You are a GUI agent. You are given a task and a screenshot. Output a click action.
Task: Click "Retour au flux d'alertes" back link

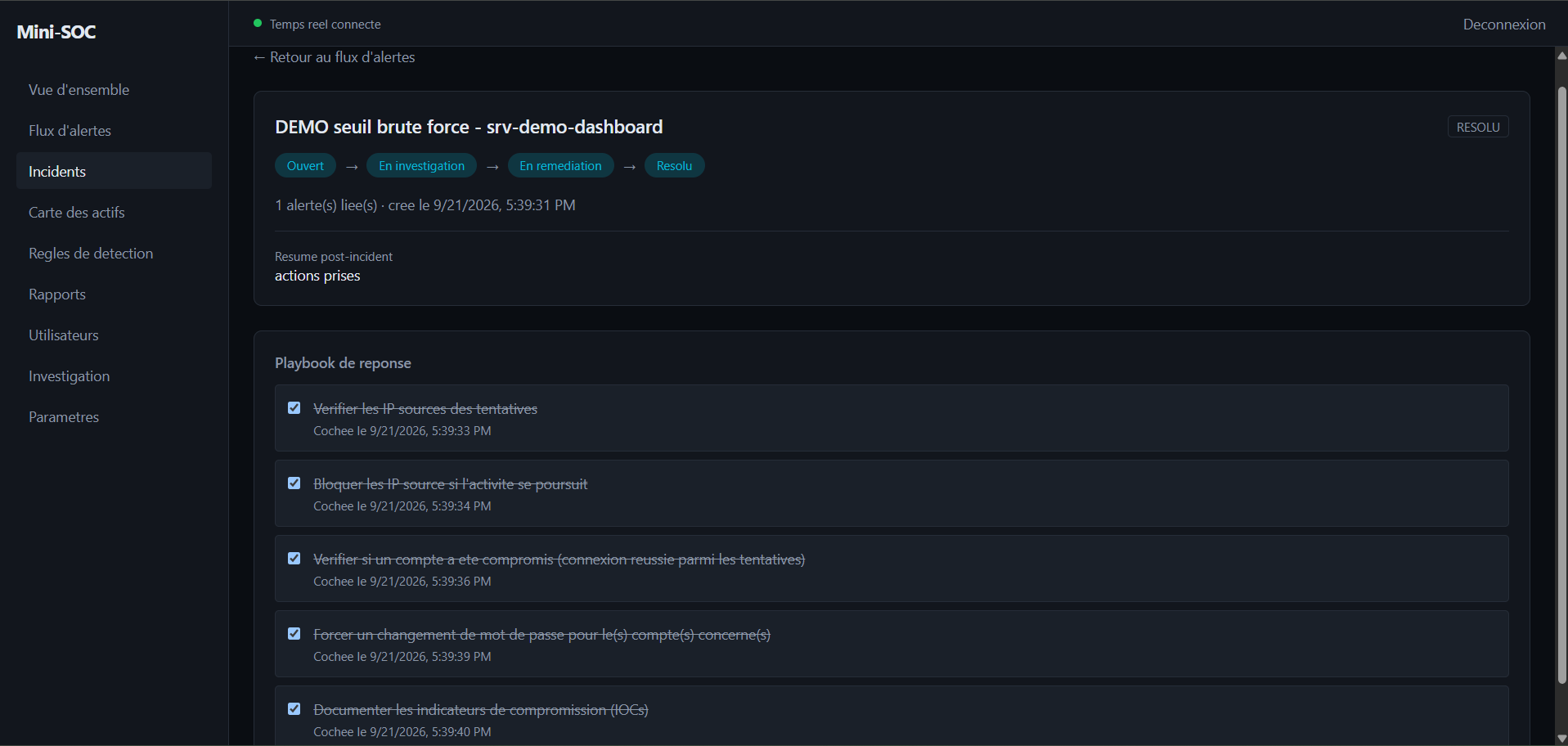point(335,57)
